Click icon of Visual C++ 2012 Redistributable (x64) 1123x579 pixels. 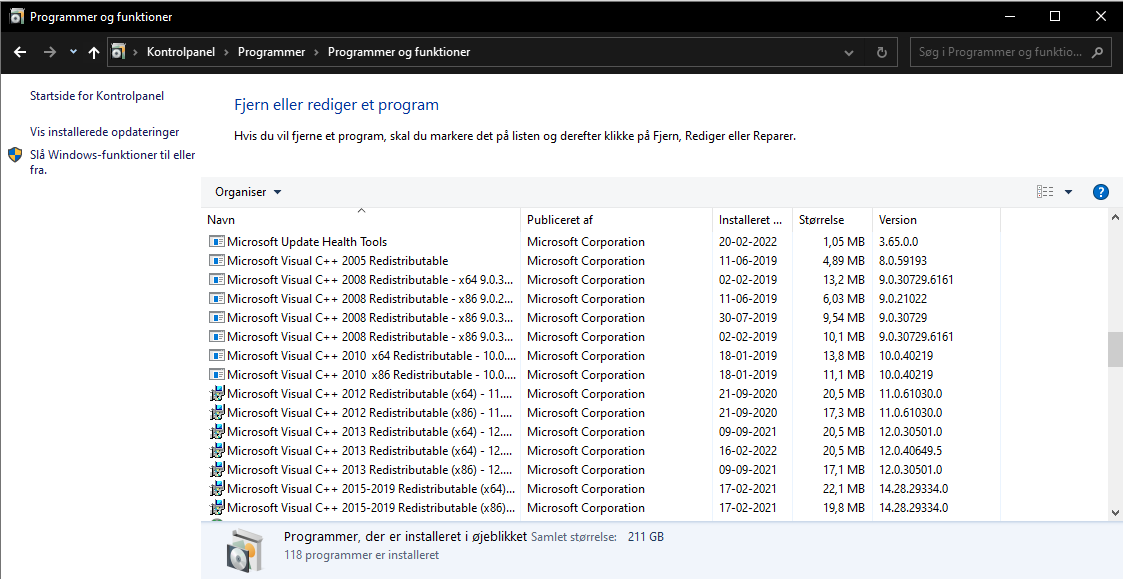(217, 394)
